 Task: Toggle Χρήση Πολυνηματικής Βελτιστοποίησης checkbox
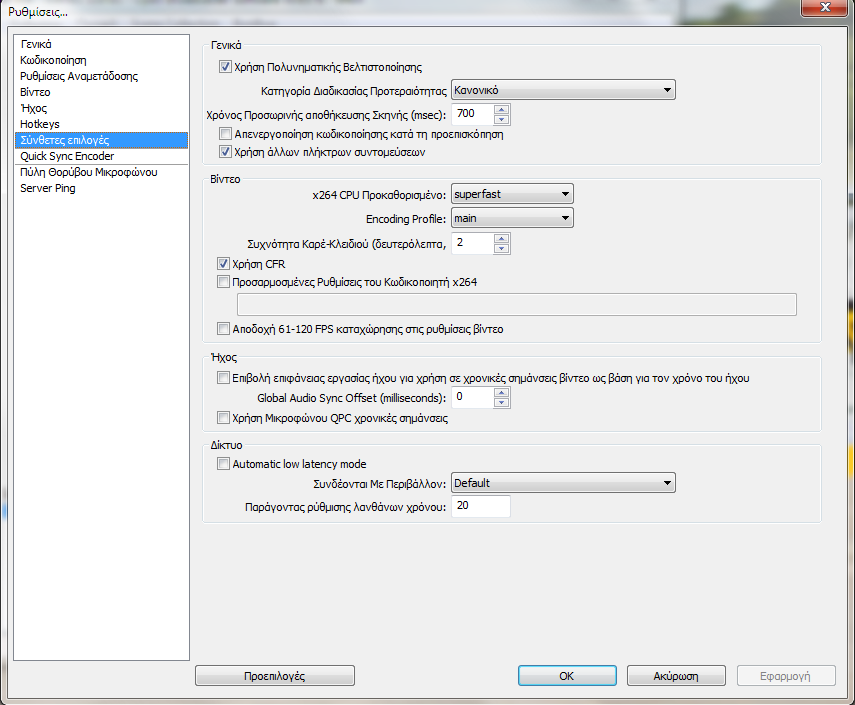[x=225, y=67]
